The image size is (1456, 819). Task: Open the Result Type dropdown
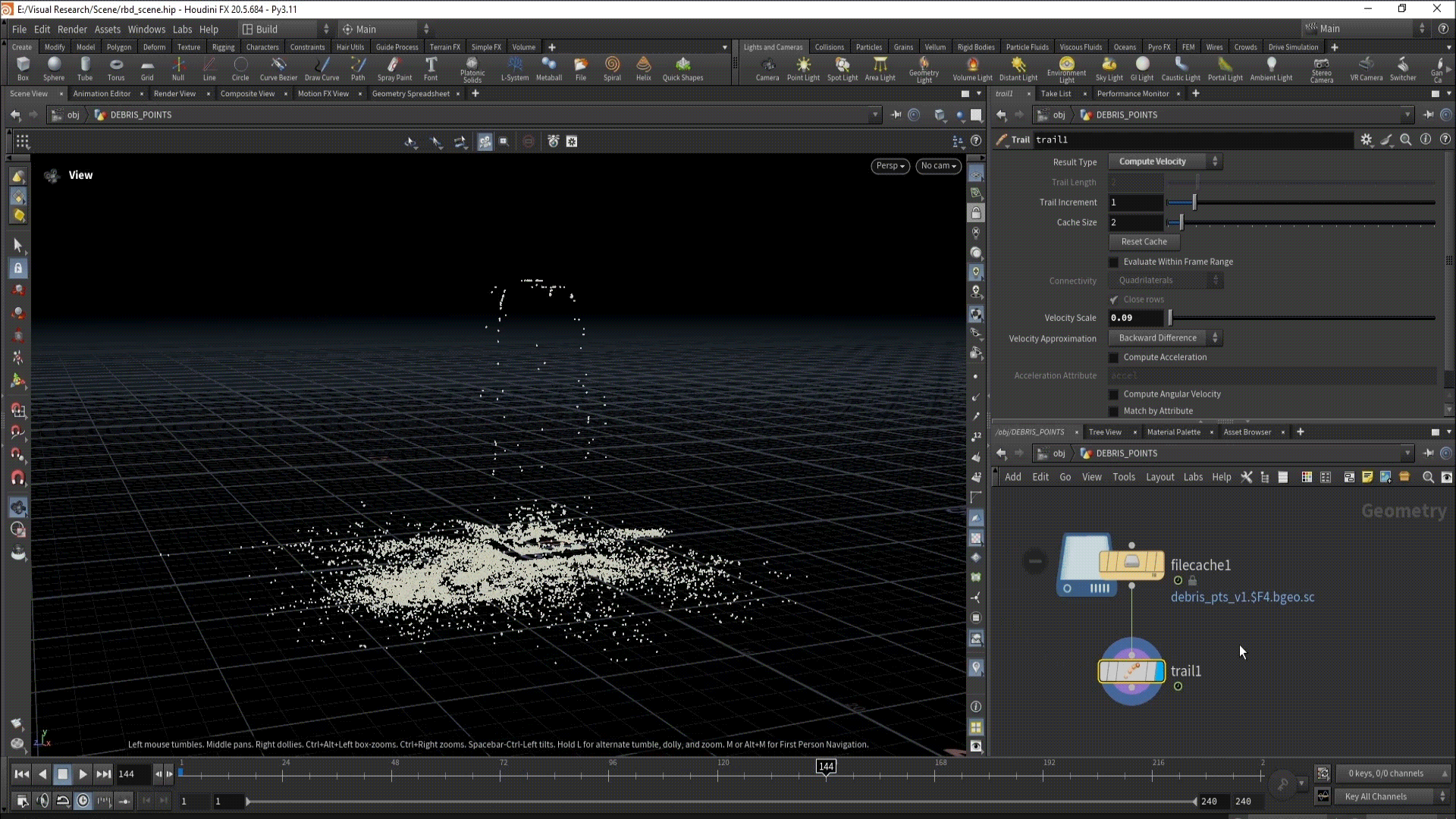pos(1164,162)
